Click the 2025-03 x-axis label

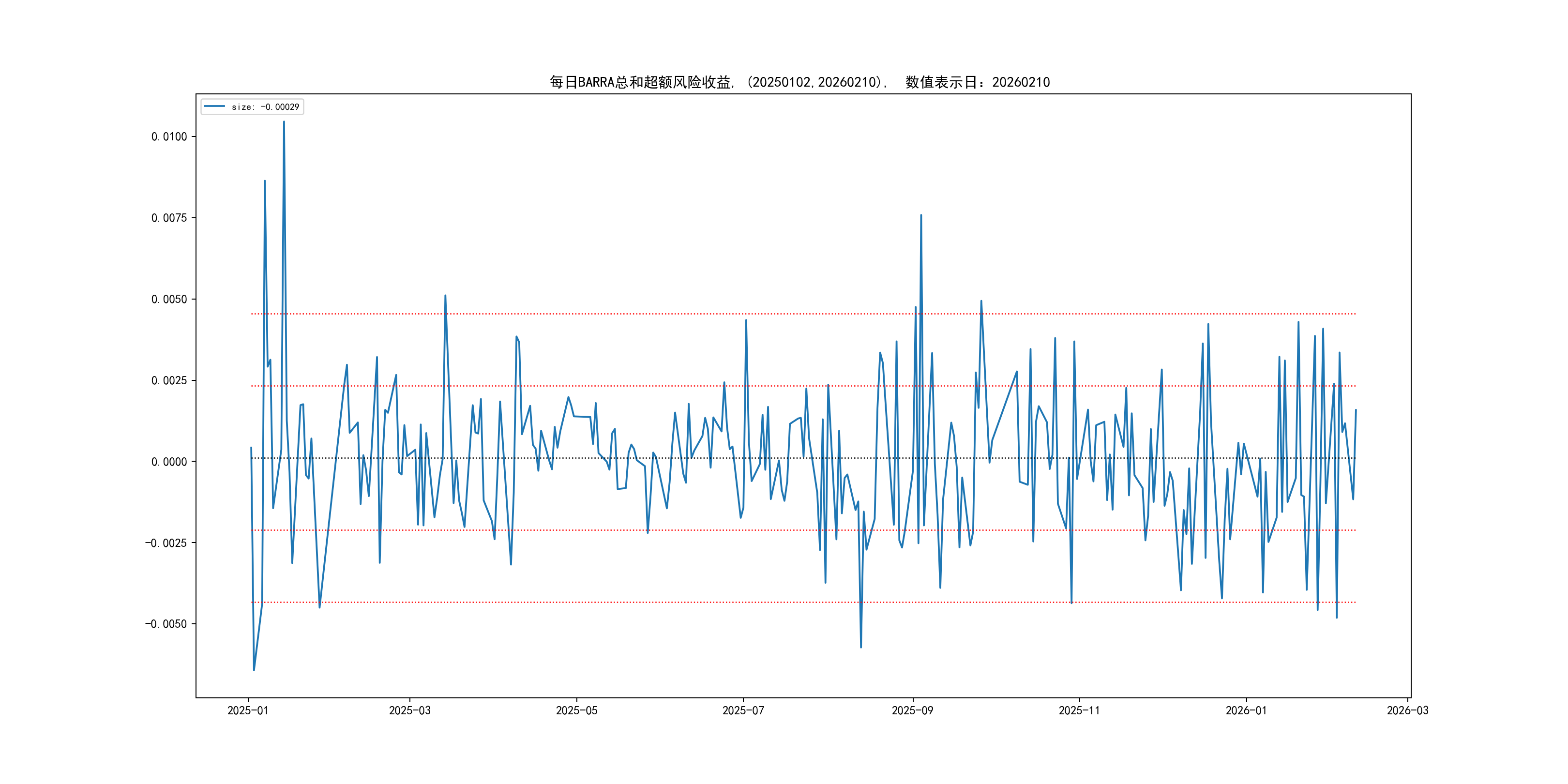pos(409,710)
